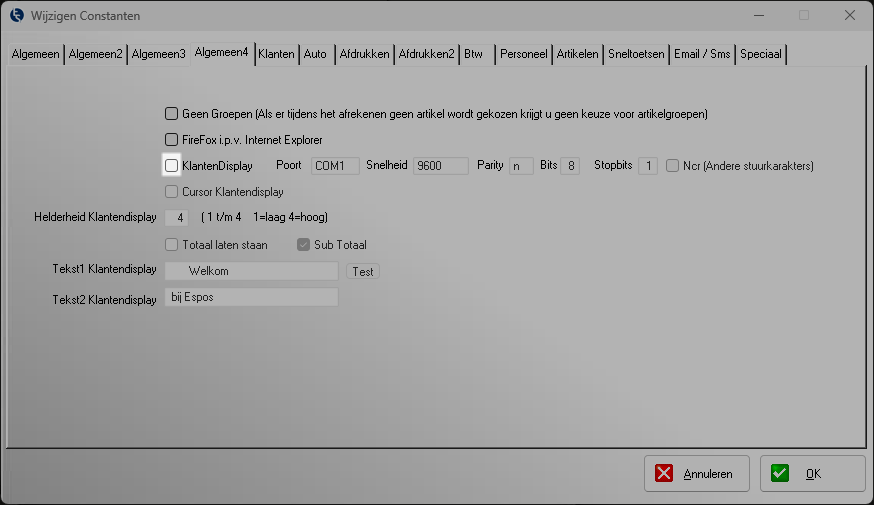Click the app icon in title bar
This screenshot has height=505, width=874.
[16, 15]
